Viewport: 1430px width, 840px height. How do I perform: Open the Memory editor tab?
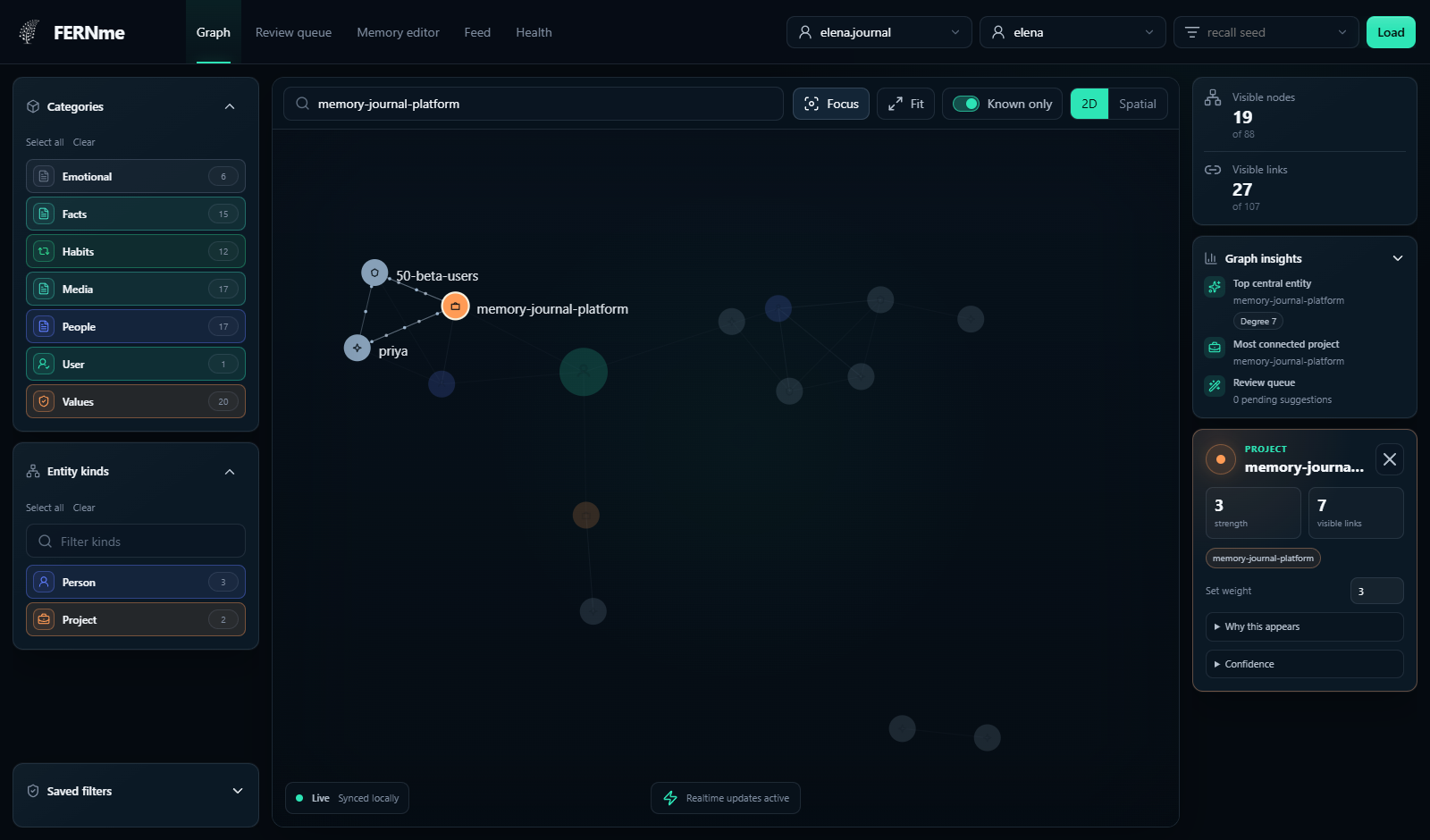[398, 32]
